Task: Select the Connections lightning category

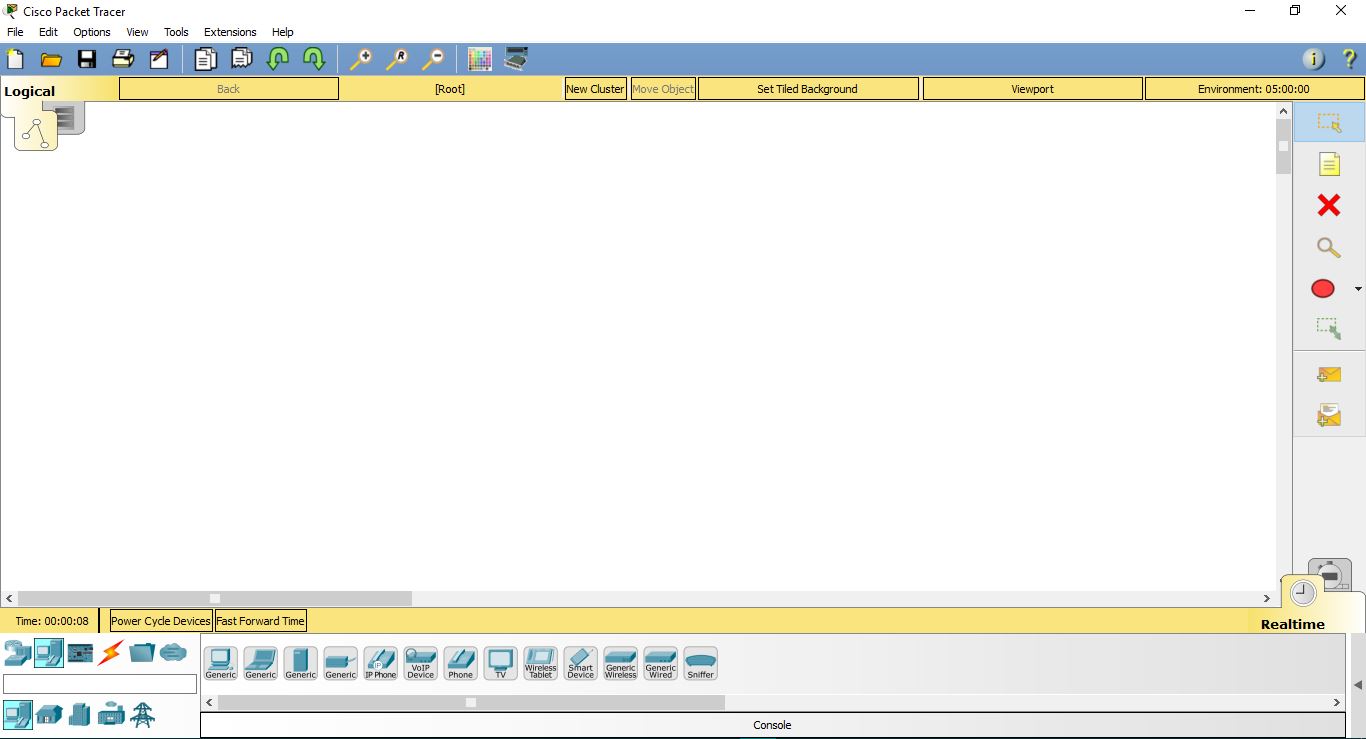Action: pyautogui.click(x=111, y=654)
